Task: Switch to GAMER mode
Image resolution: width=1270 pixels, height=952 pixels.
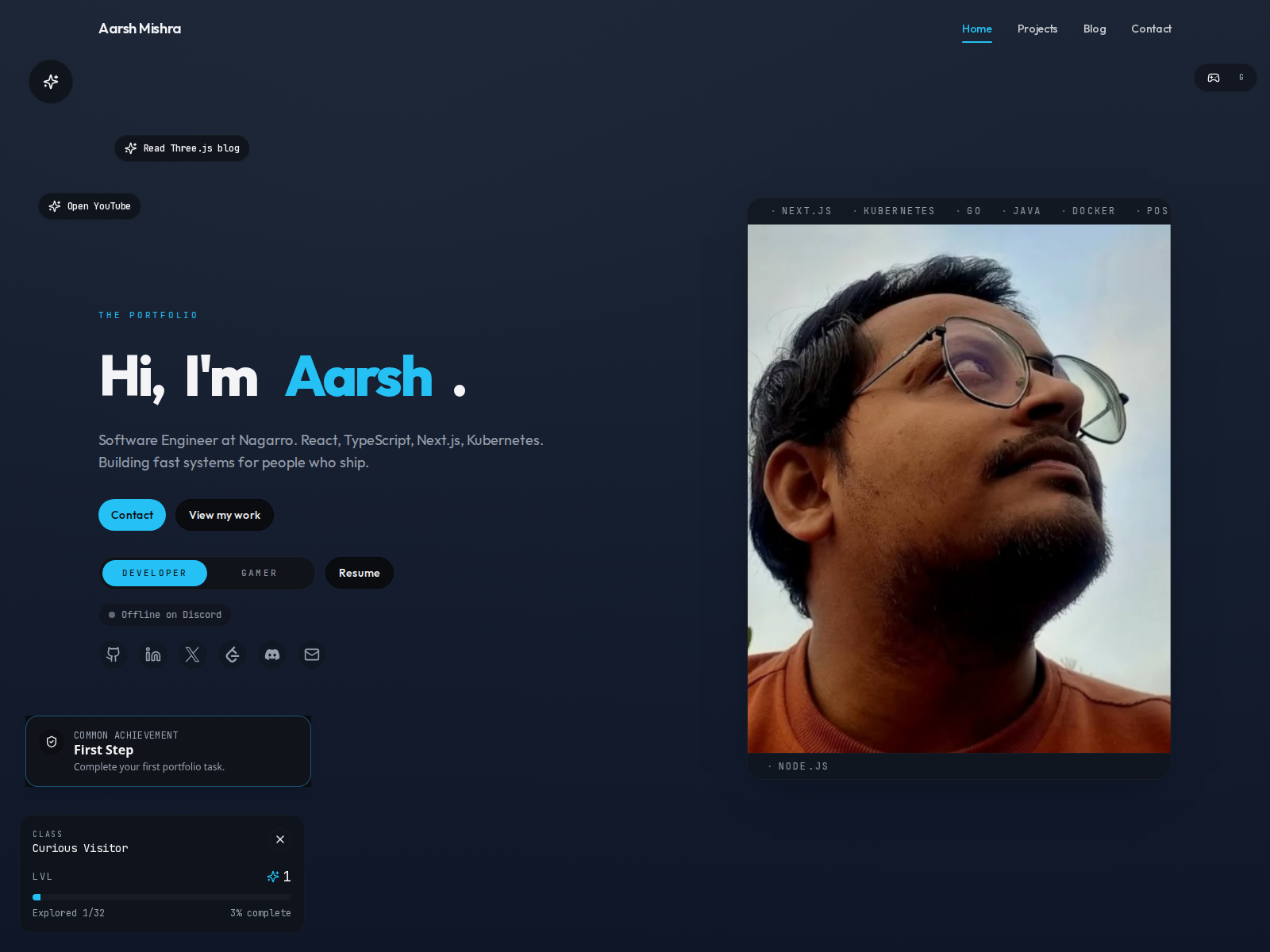Action: [260, 573]
